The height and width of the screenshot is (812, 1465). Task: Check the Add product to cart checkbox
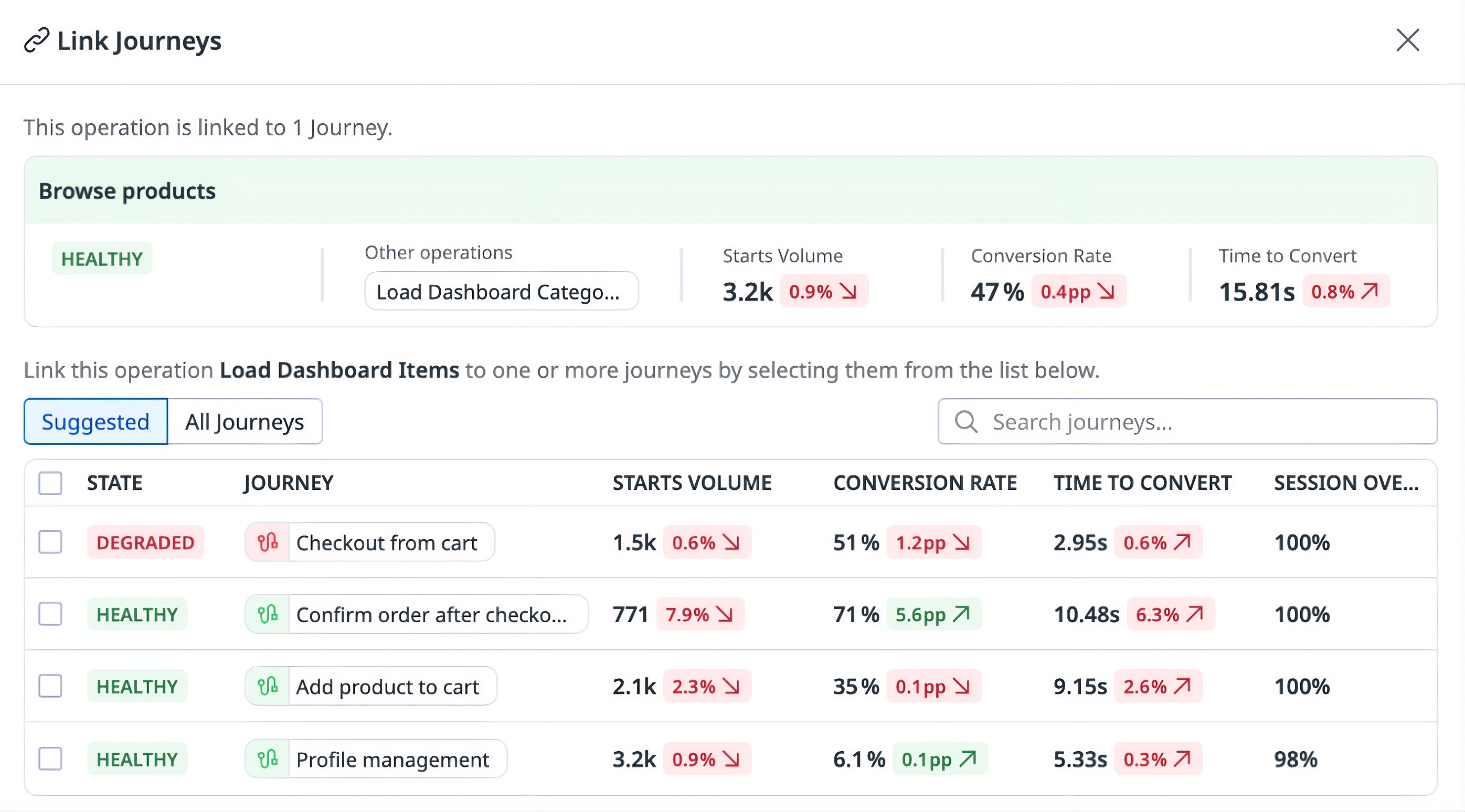pos(50,686)
